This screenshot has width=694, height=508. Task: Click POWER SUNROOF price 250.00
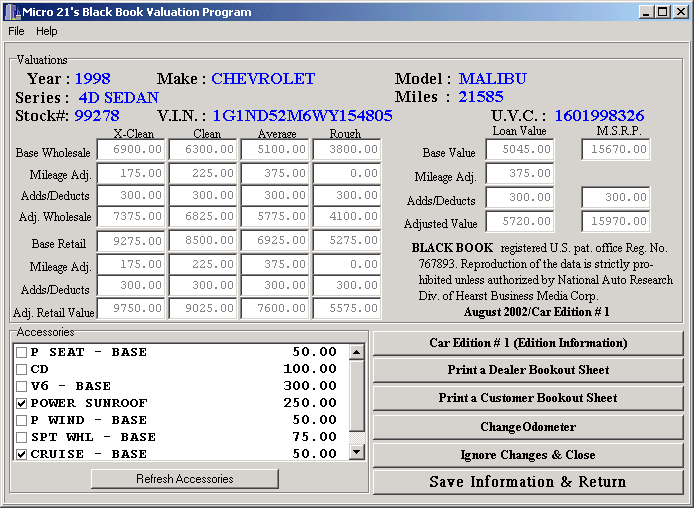pyautogui.click(x=310, y=403)
